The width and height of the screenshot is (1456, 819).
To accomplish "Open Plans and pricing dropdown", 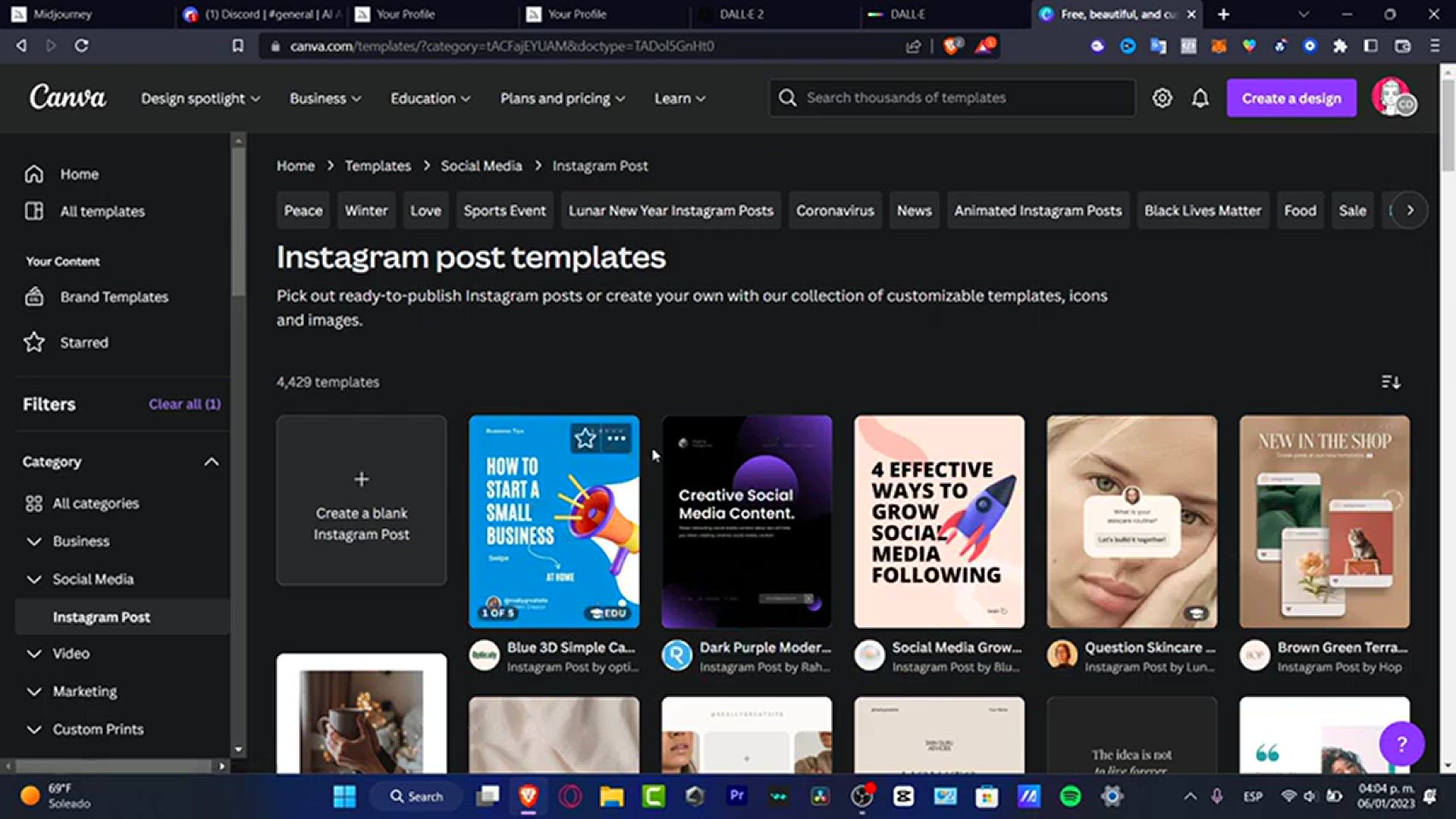I will (562, 99).
